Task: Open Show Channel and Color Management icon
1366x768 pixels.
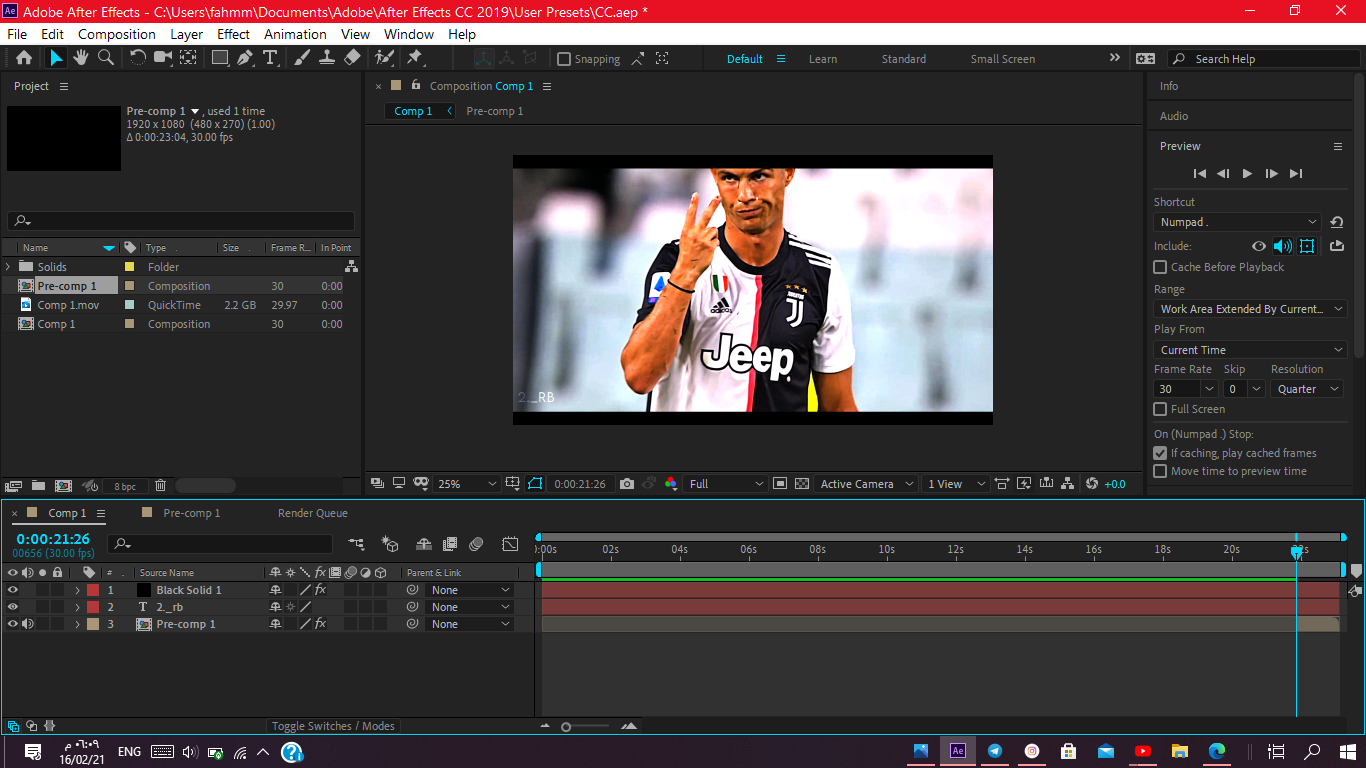Action: point(670,484)
